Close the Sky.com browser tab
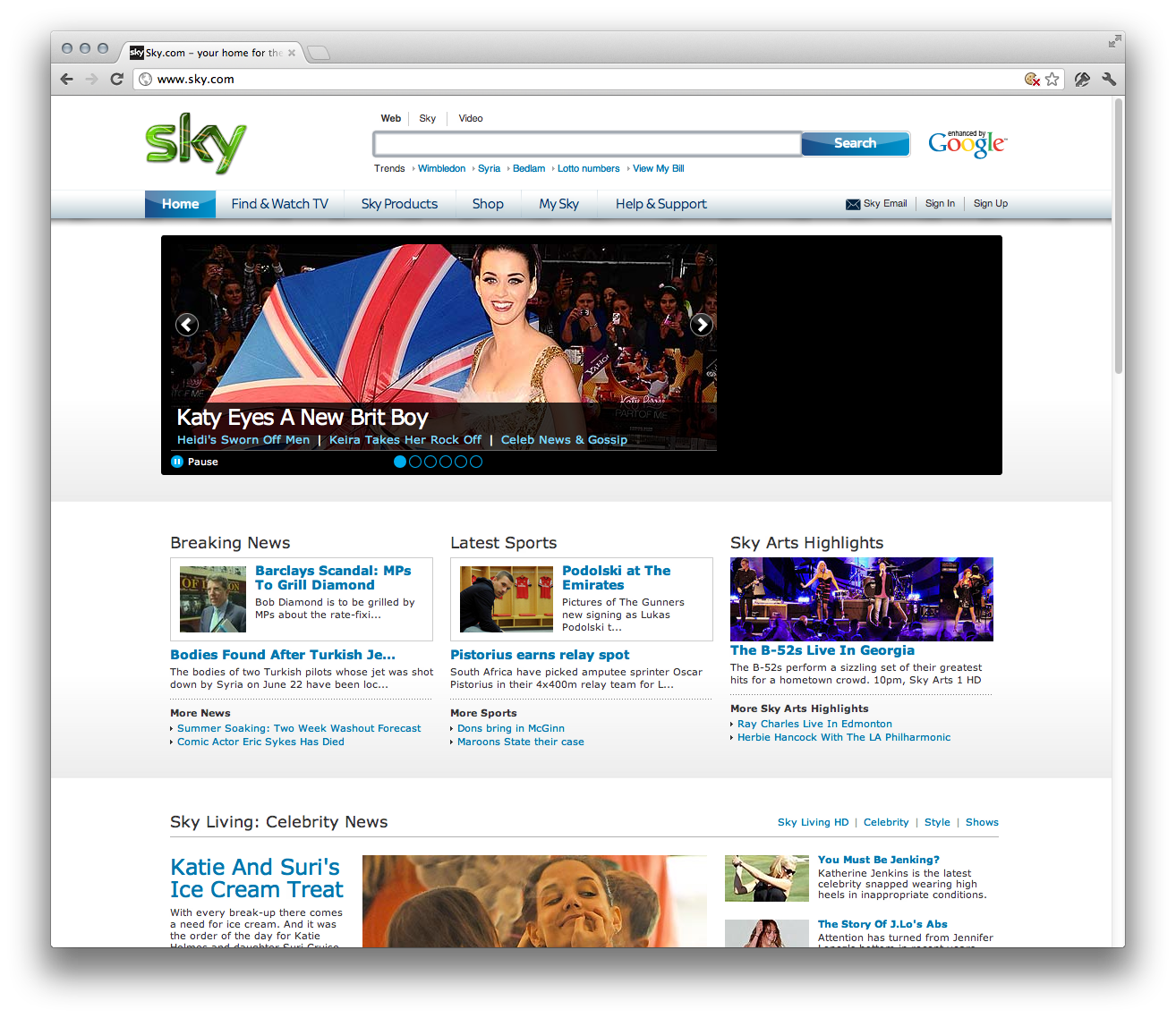 [292, 53]
